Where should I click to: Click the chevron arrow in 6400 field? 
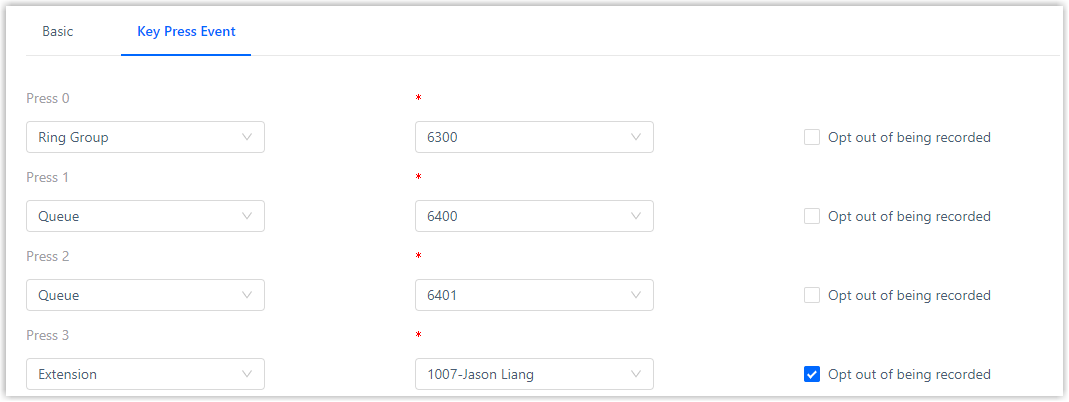[636, 216]
